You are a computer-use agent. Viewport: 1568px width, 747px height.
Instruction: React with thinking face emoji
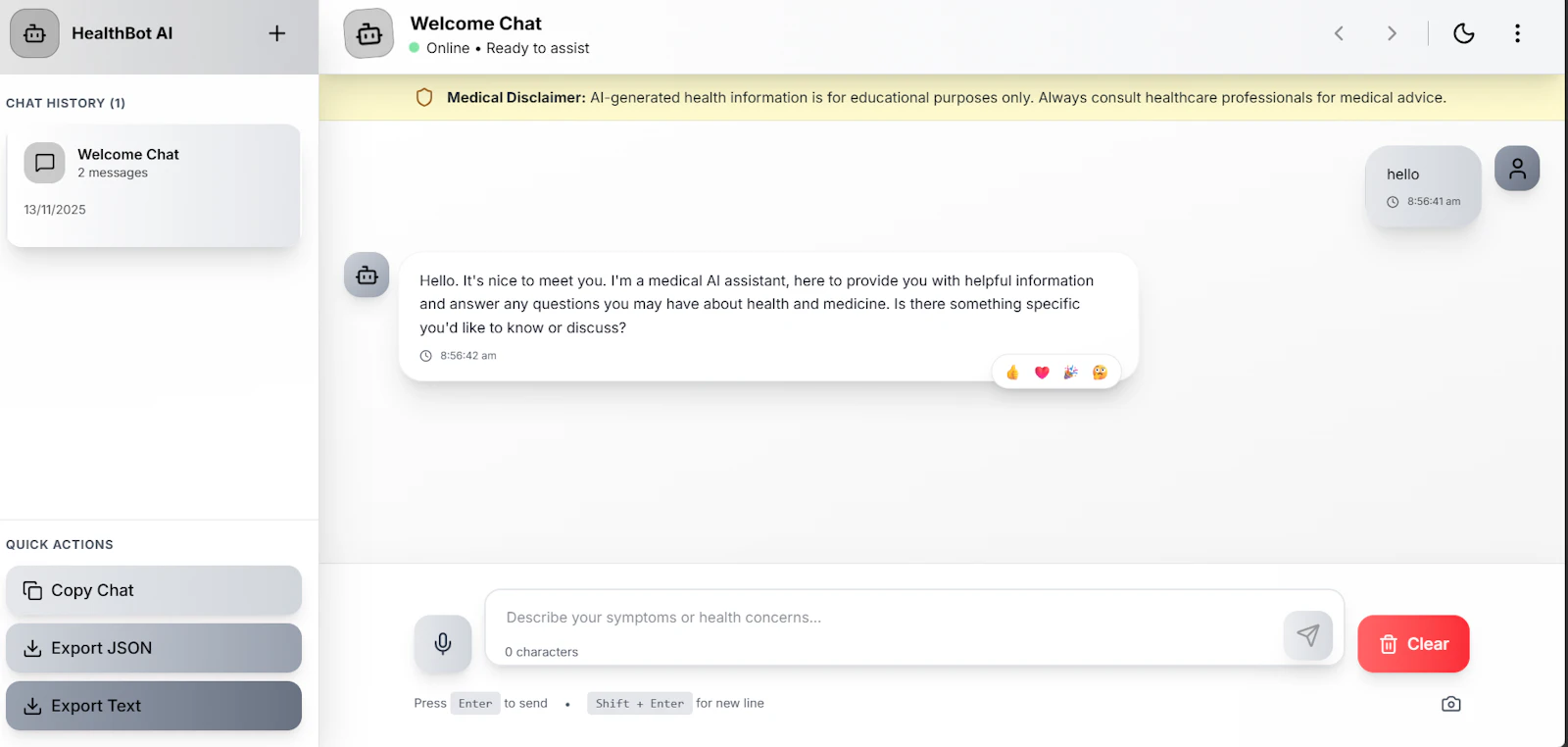coord(1100,372)
